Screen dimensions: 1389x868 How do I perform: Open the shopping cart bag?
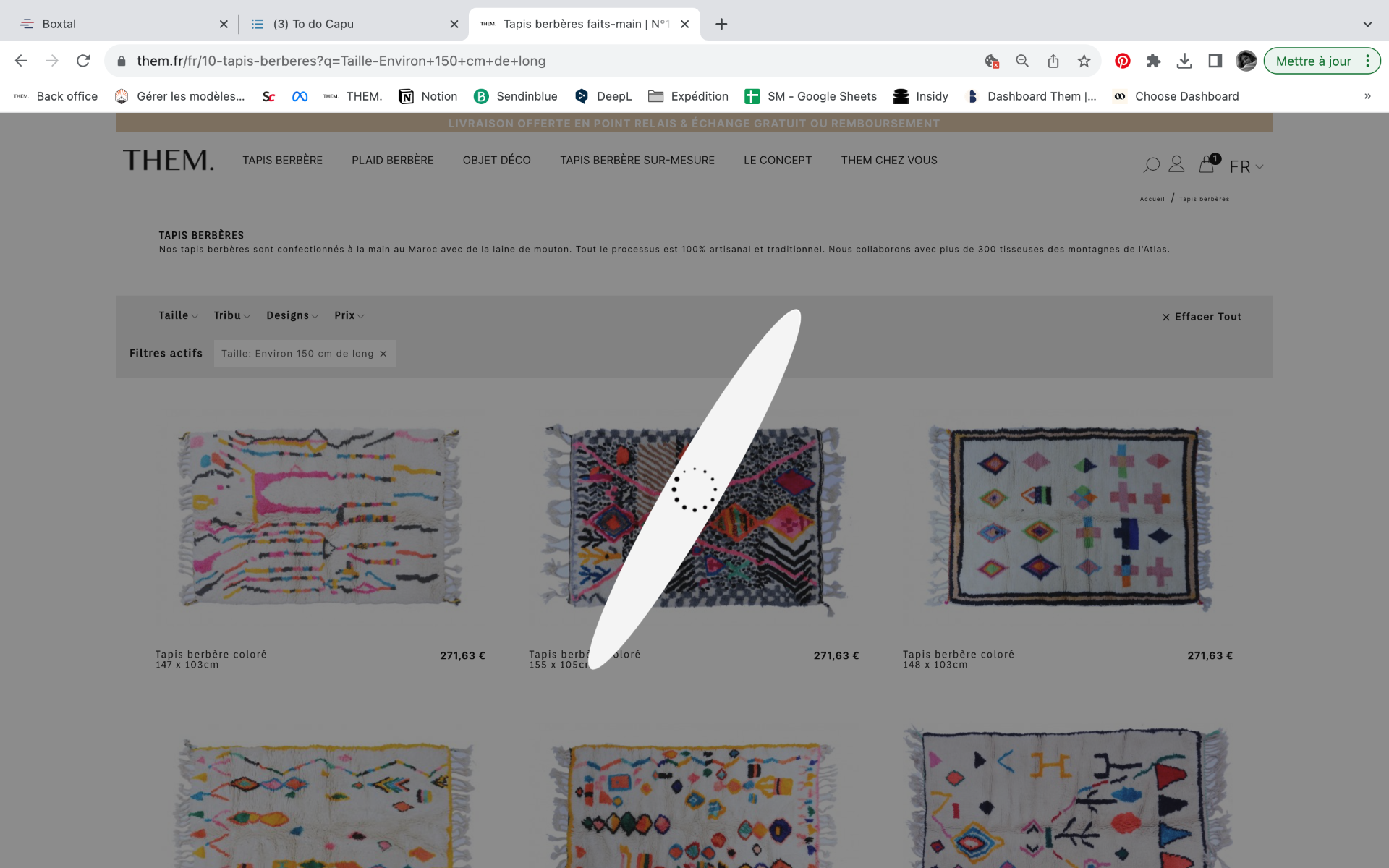1207,164
